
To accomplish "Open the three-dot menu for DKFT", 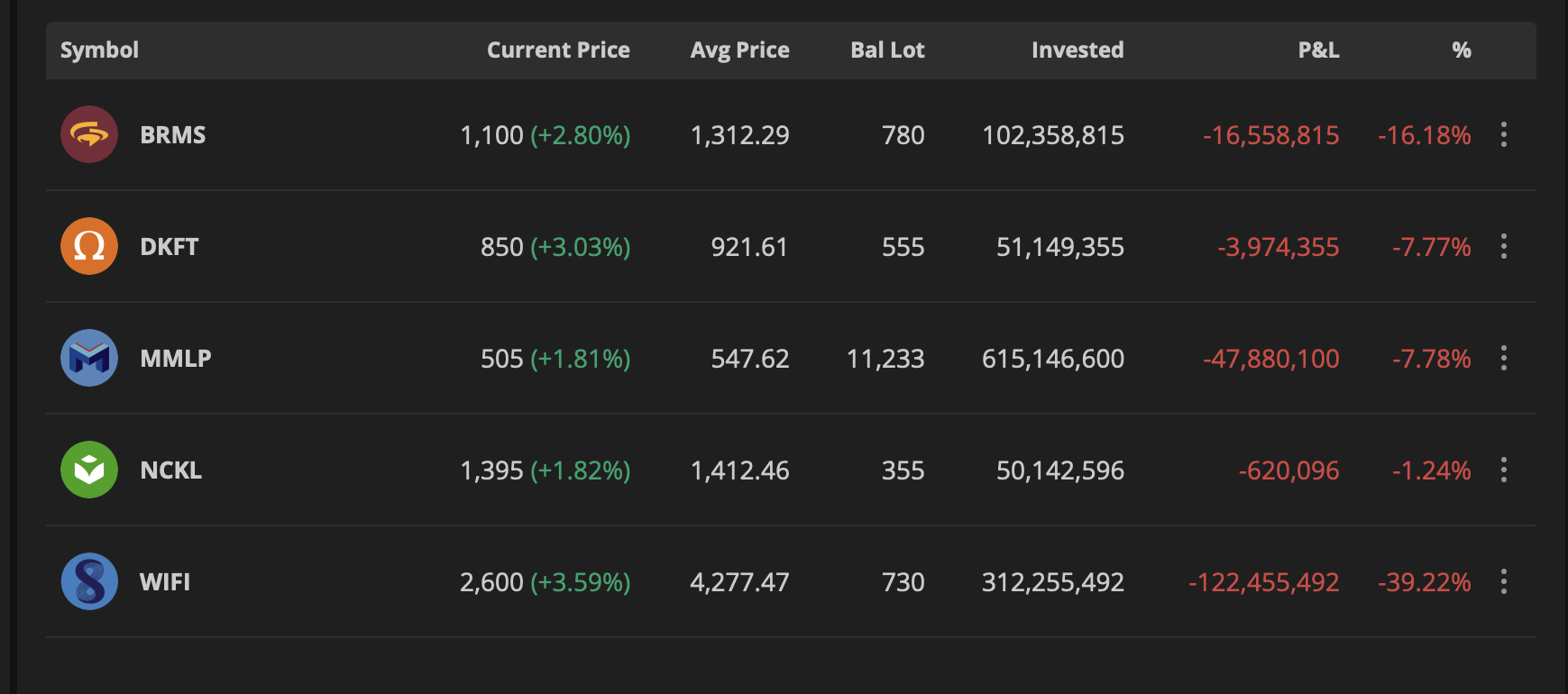I will (1503, 246).
